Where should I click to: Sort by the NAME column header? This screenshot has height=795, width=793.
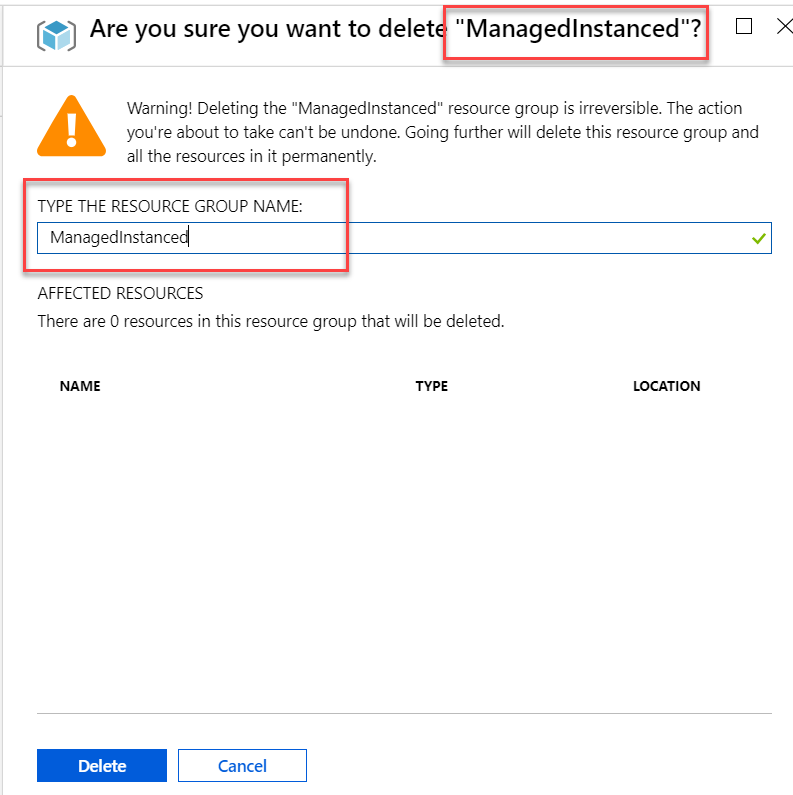[80, 386]
